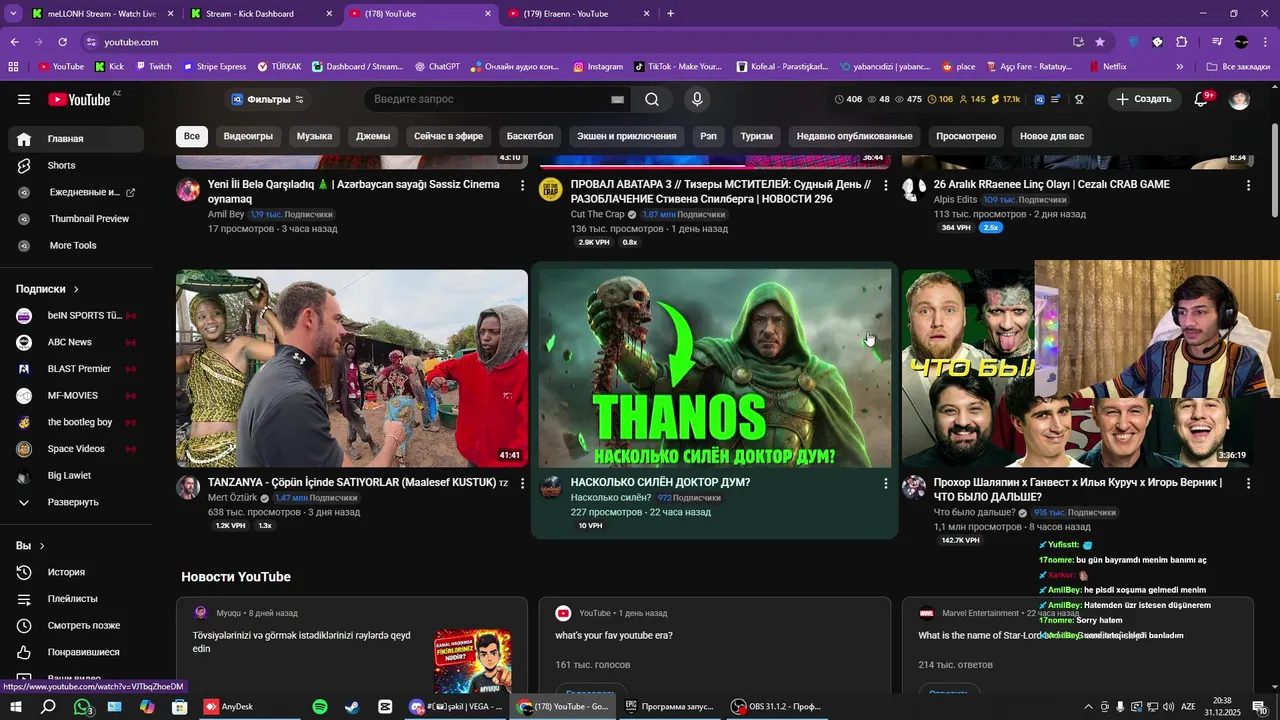Click the search magnifier button
This screenshot has height=720, width=1280.
click(652, 99)
